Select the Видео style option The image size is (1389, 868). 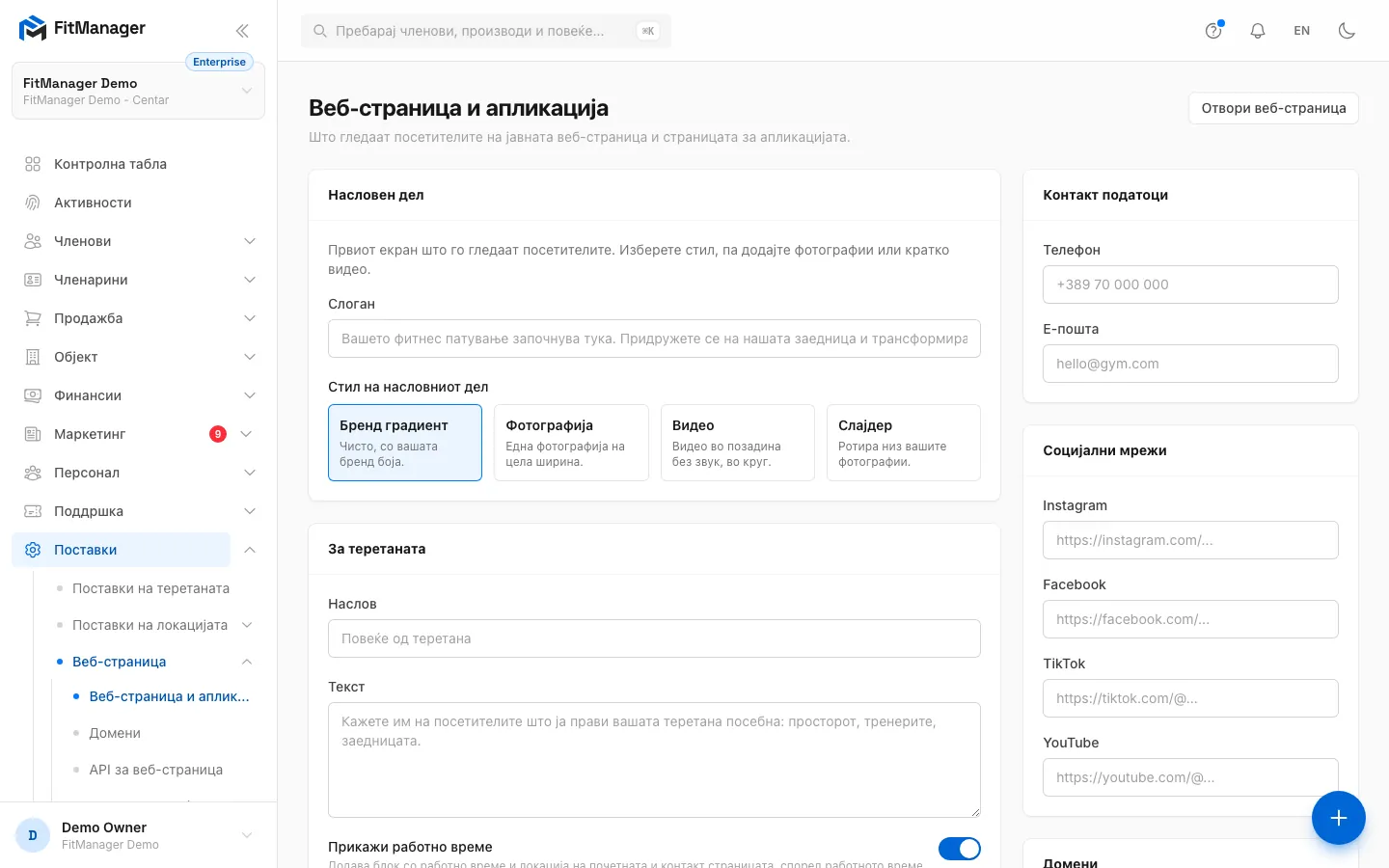tap(738, 443)
